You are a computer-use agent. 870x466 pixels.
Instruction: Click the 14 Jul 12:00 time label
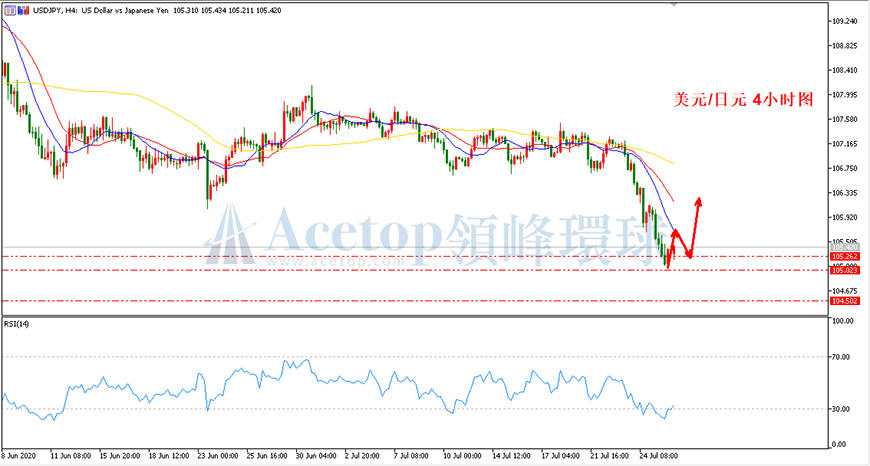pos(513,455)
